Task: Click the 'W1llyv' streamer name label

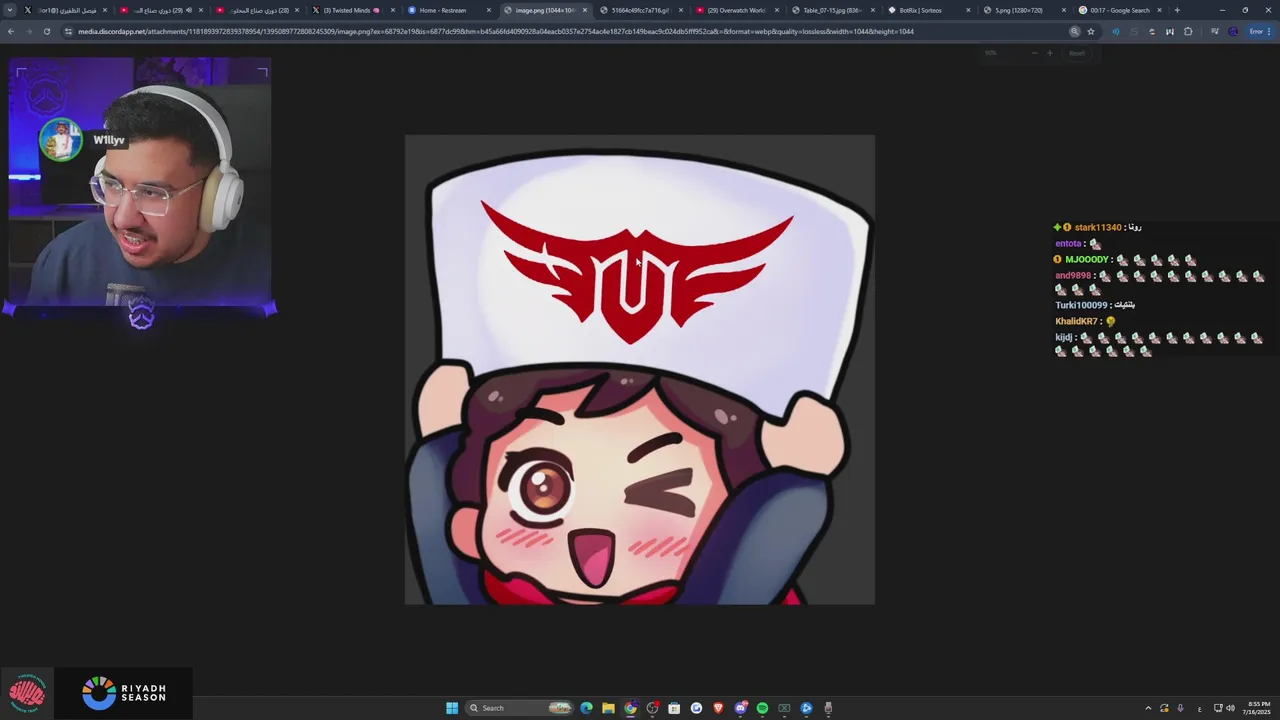Action: (x=109, y=140)
